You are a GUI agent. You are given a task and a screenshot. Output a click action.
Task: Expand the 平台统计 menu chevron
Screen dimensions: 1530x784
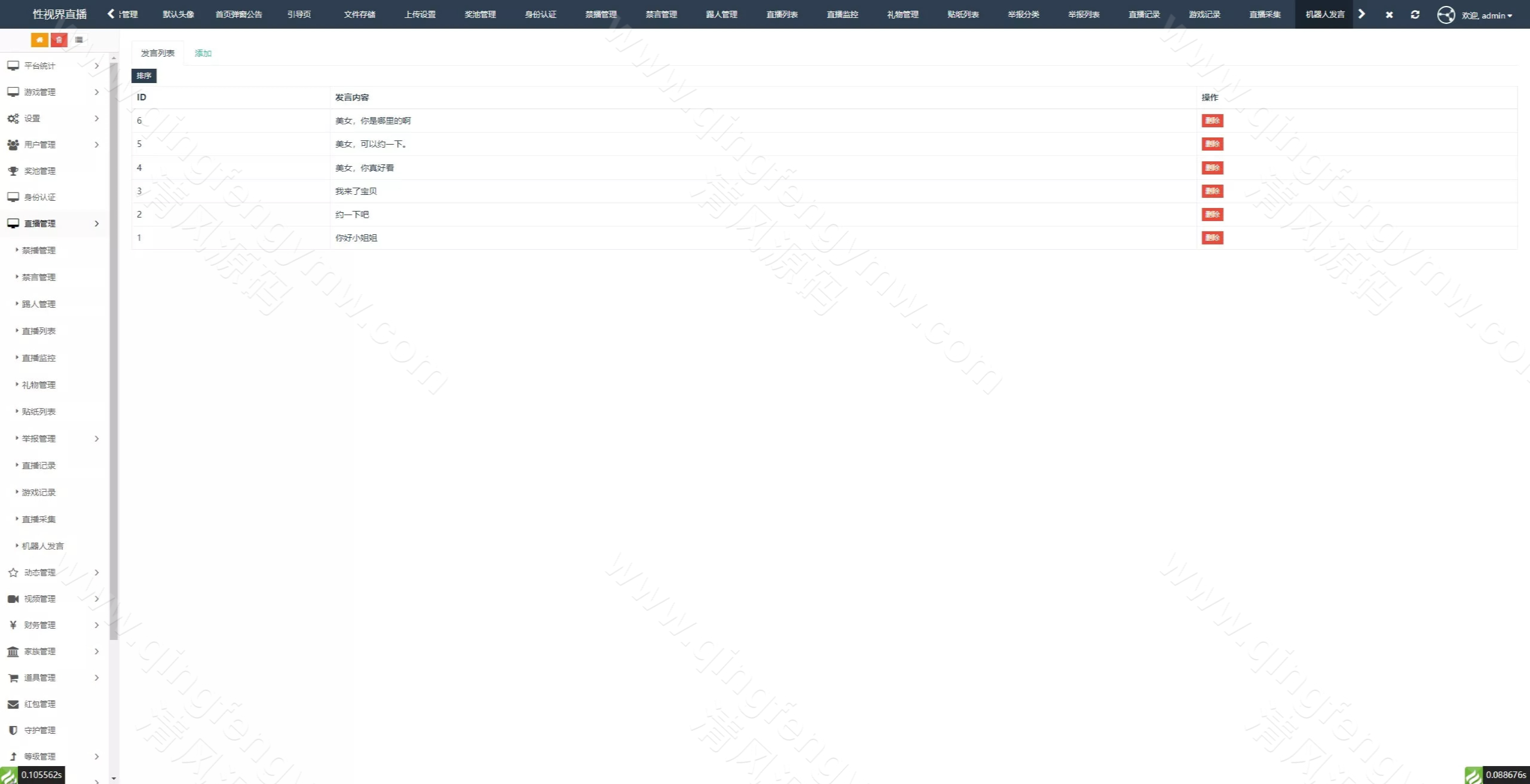coord(97,66)
